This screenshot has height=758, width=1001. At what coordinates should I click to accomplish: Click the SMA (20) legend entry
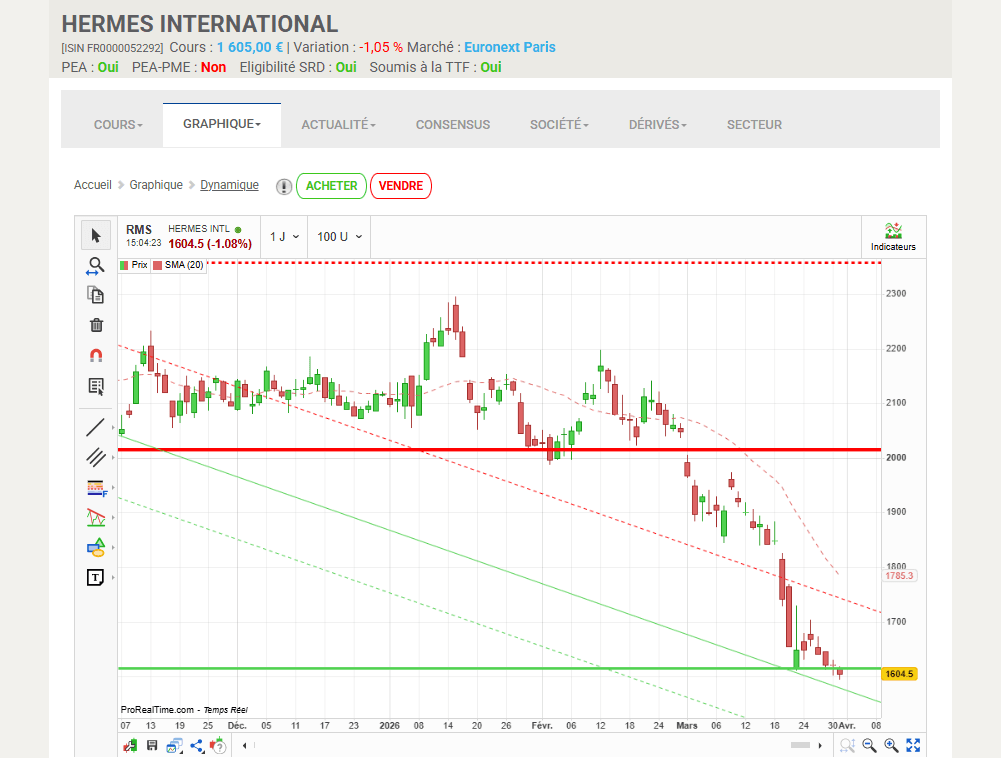pos(179,265)
